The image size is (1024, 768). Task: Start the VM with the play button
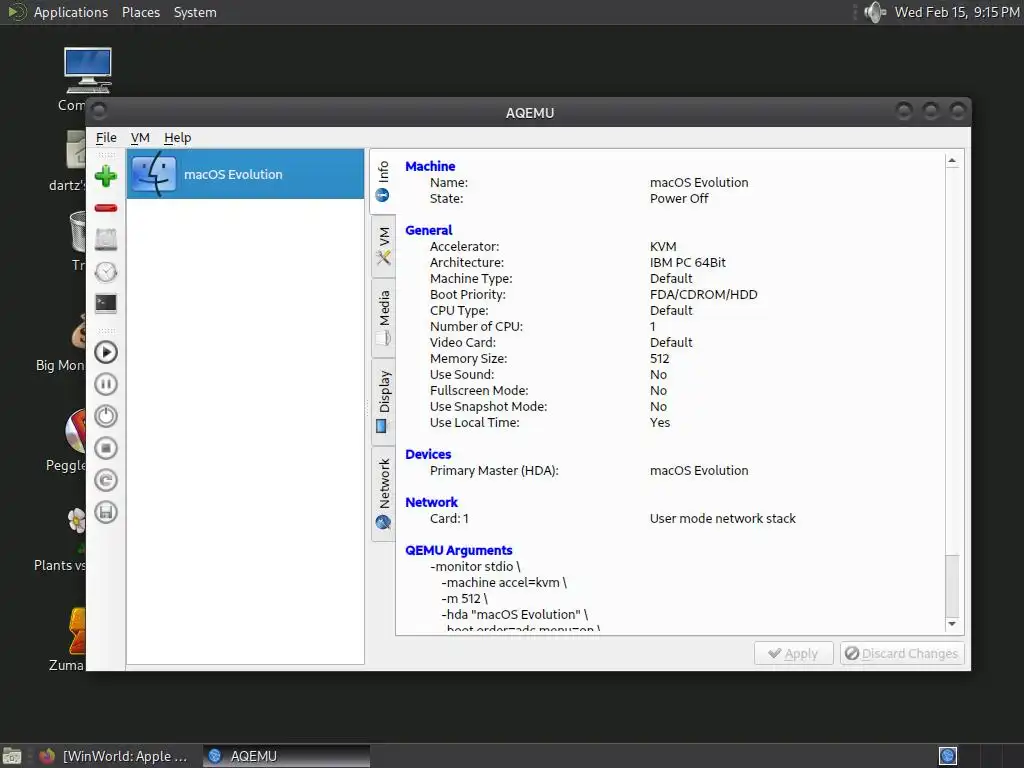coord(106,353)
